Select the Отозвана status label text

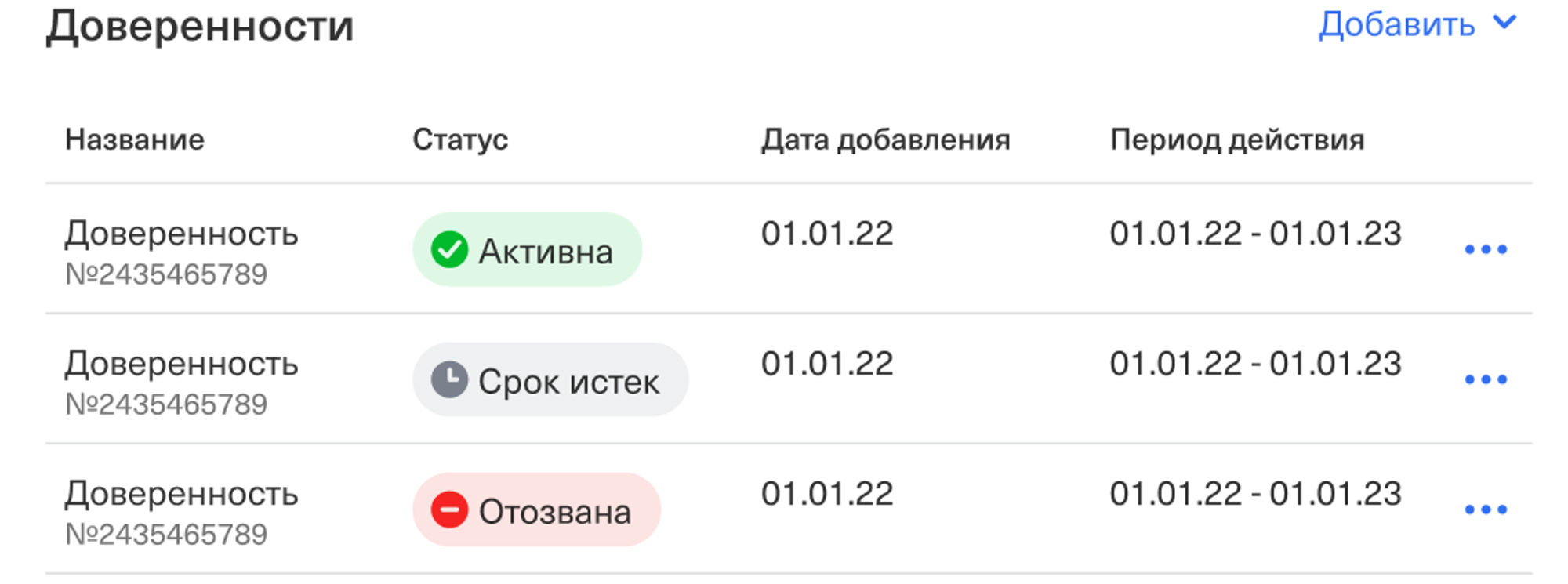pyautogui.click(x=555, y=512)
